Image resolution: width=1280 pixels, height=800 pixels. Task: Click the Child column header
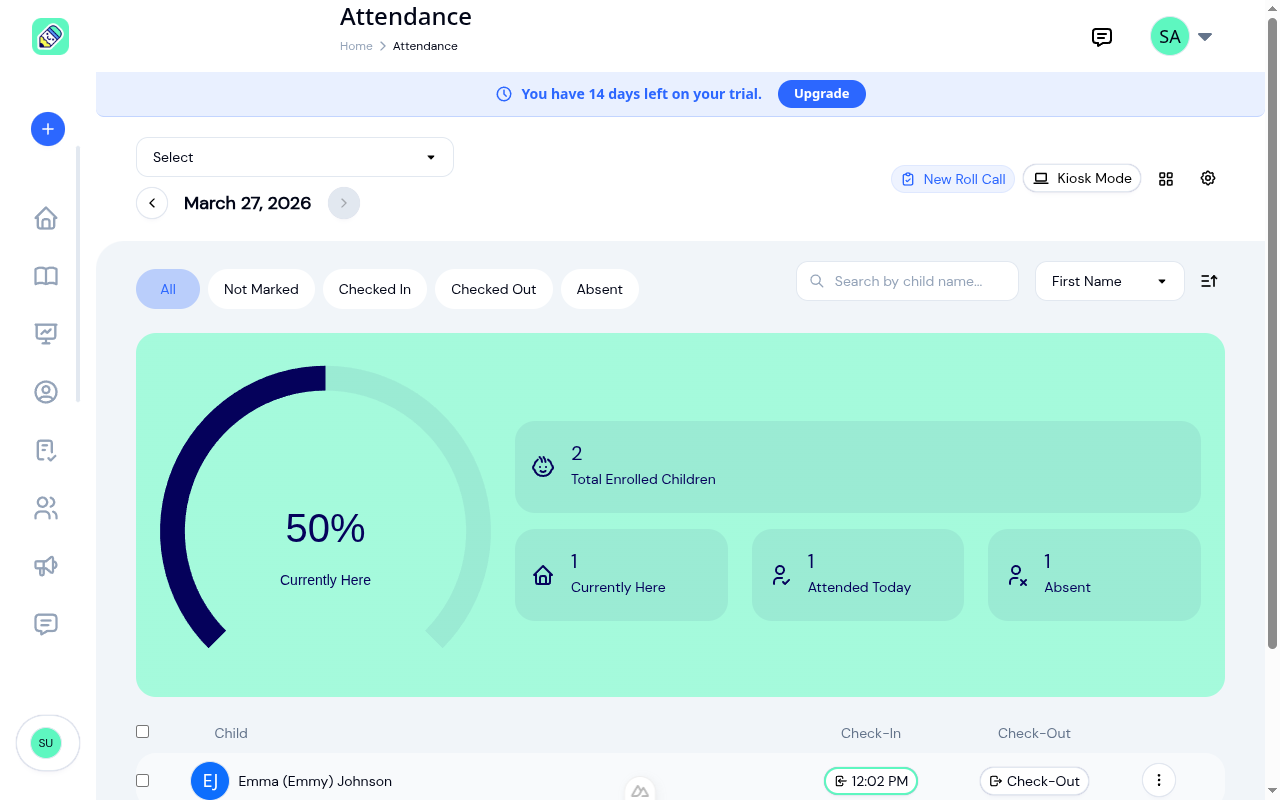point(231,733)
